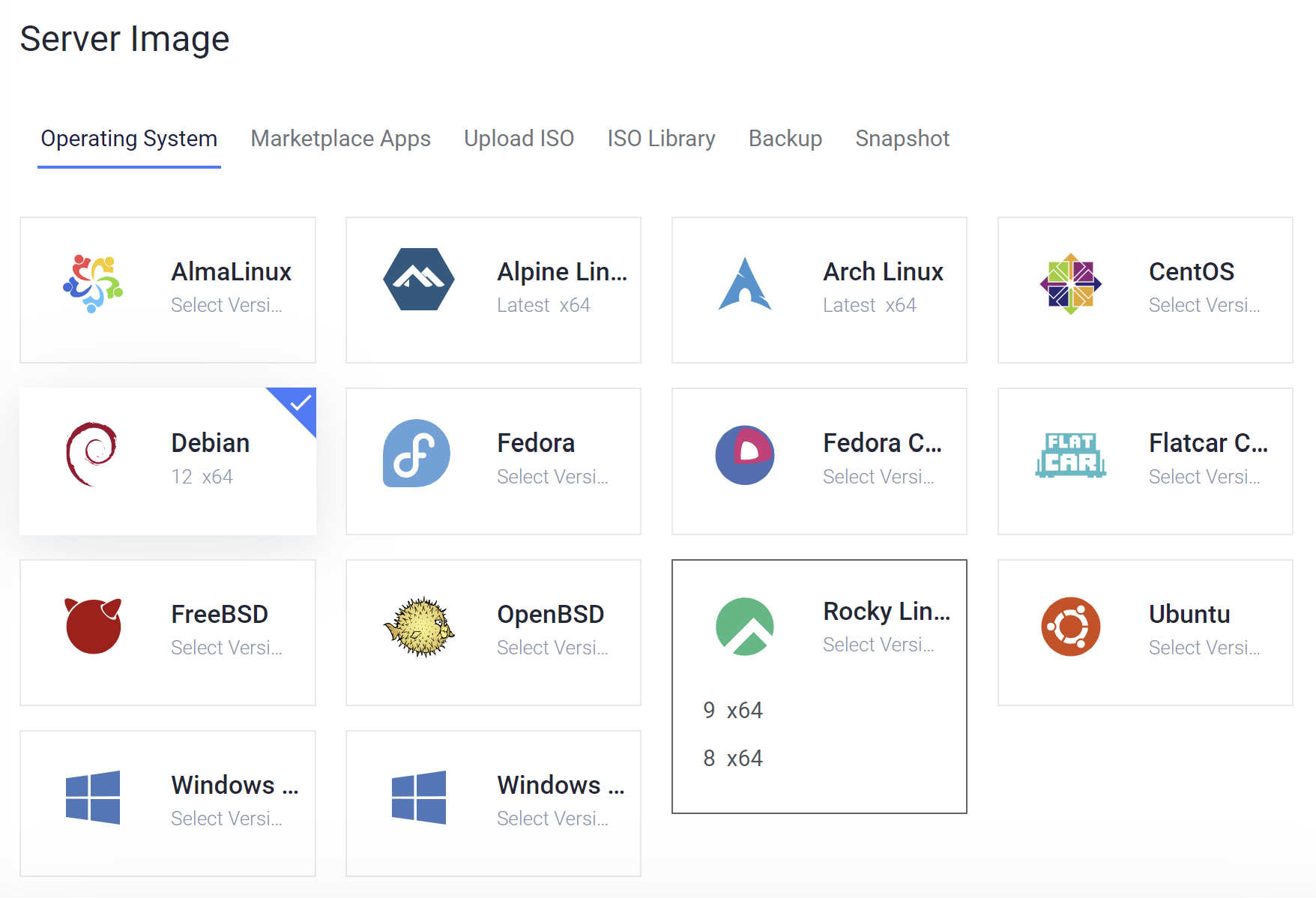Open the ISO Library tab
1316x898 pixels.
tap(661, 139)
